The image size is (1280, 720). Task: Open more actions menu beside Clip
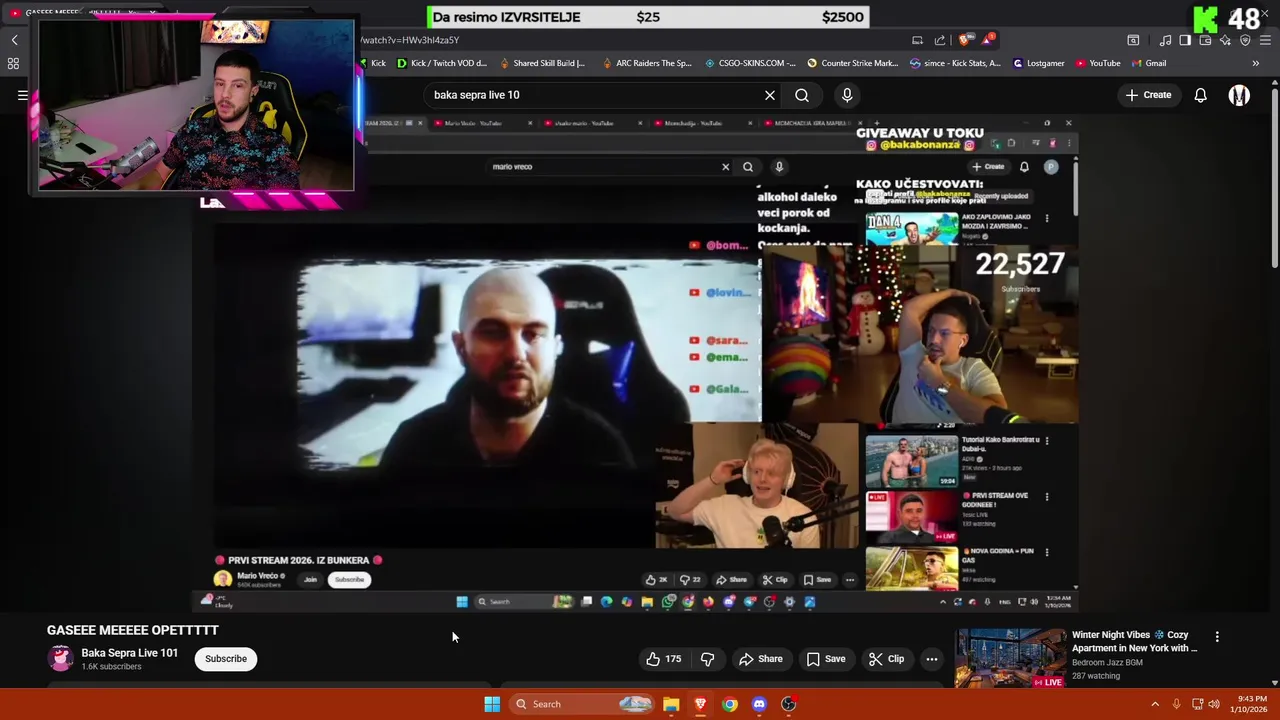tap(932, 659)
